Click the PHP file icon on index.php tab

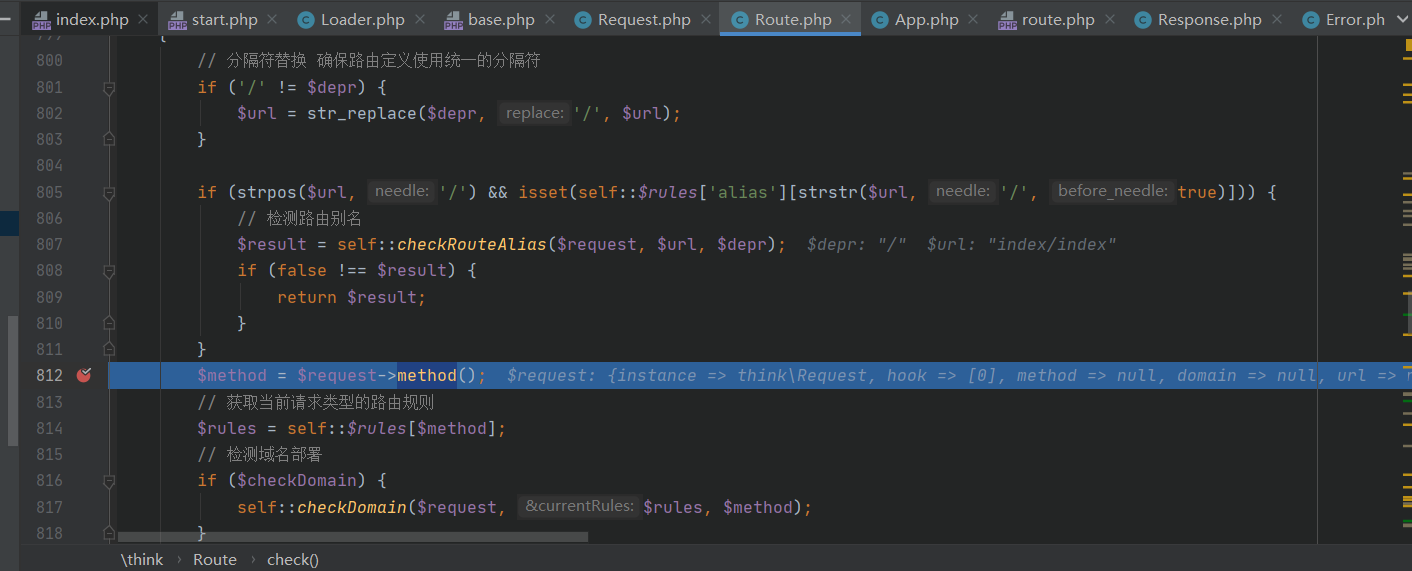click(x=41, y=20)
